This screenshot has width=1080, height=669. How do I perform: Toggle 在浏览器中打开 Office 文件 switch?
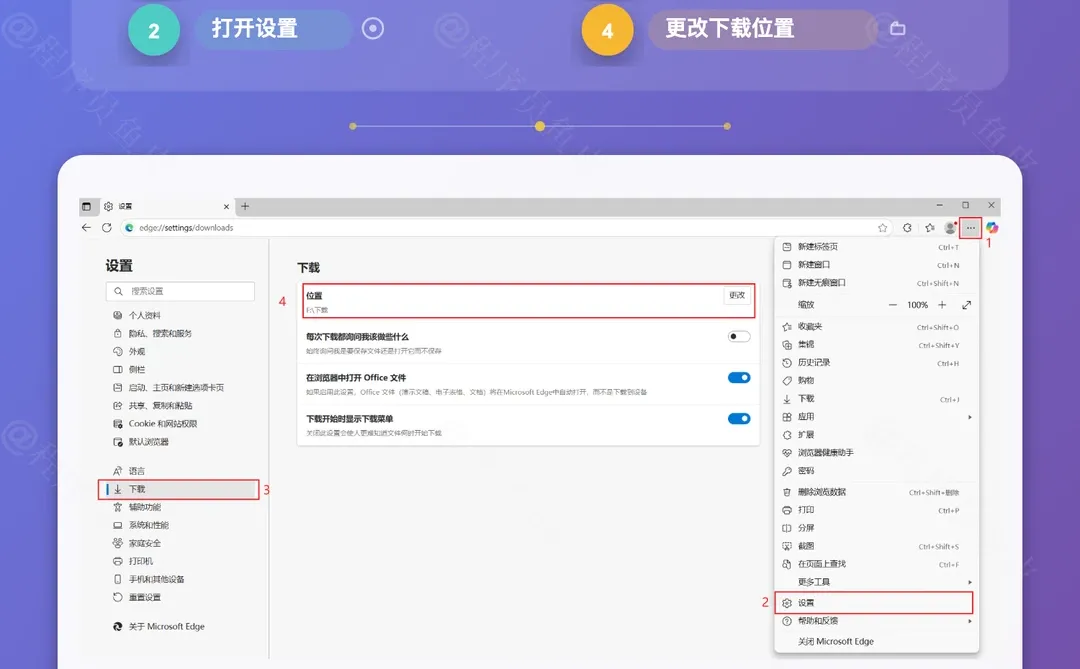pyautogui.click(x=739, y=378)
